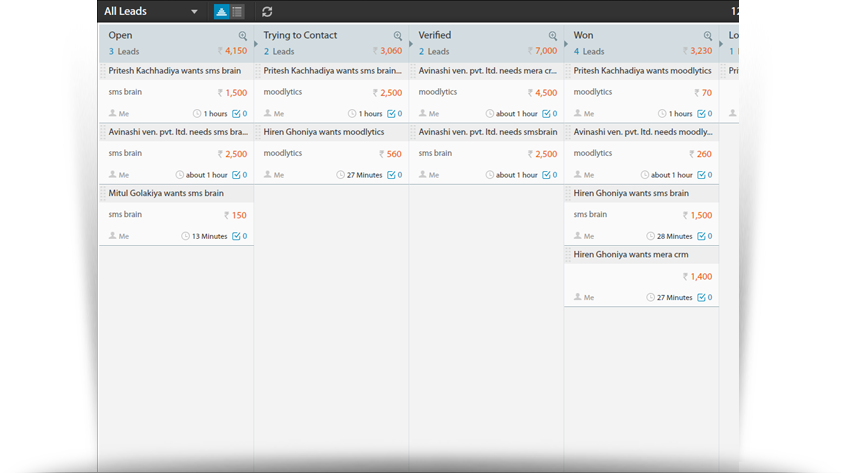Refresh the leads board
This screenshot has width=841, height=473.
pos(267,12)
